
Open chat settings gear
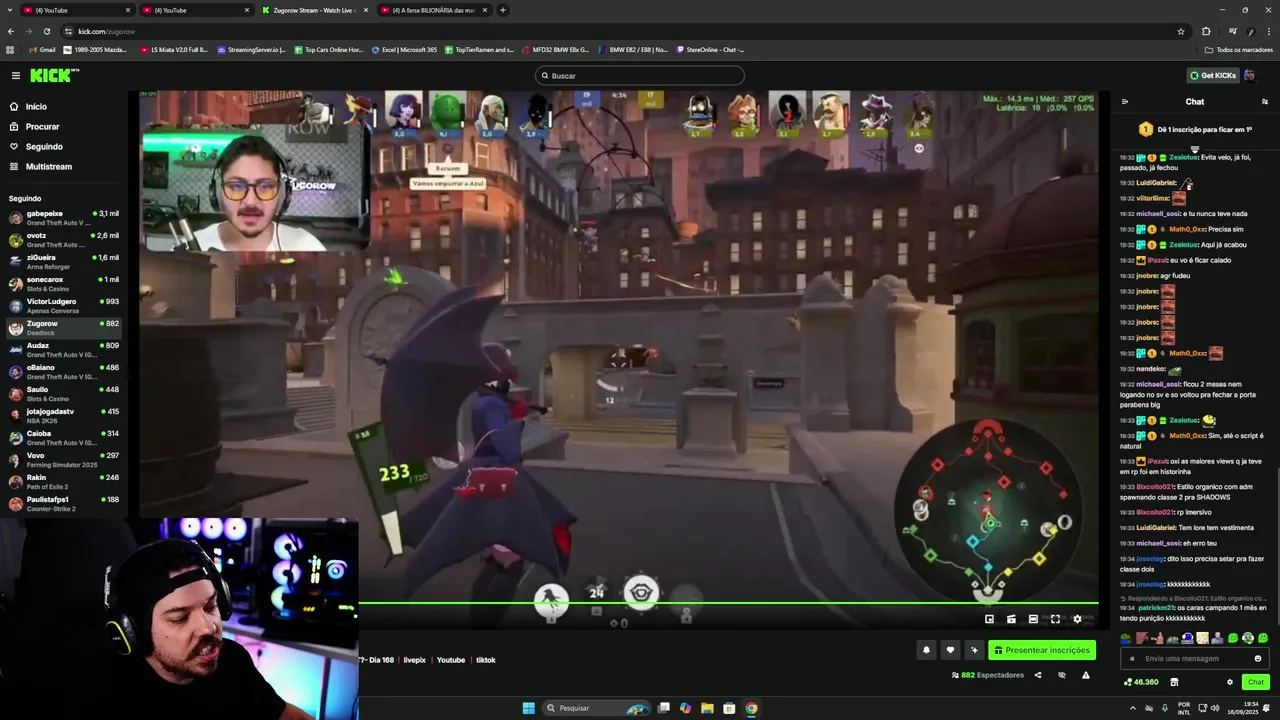click(1230, 682)
